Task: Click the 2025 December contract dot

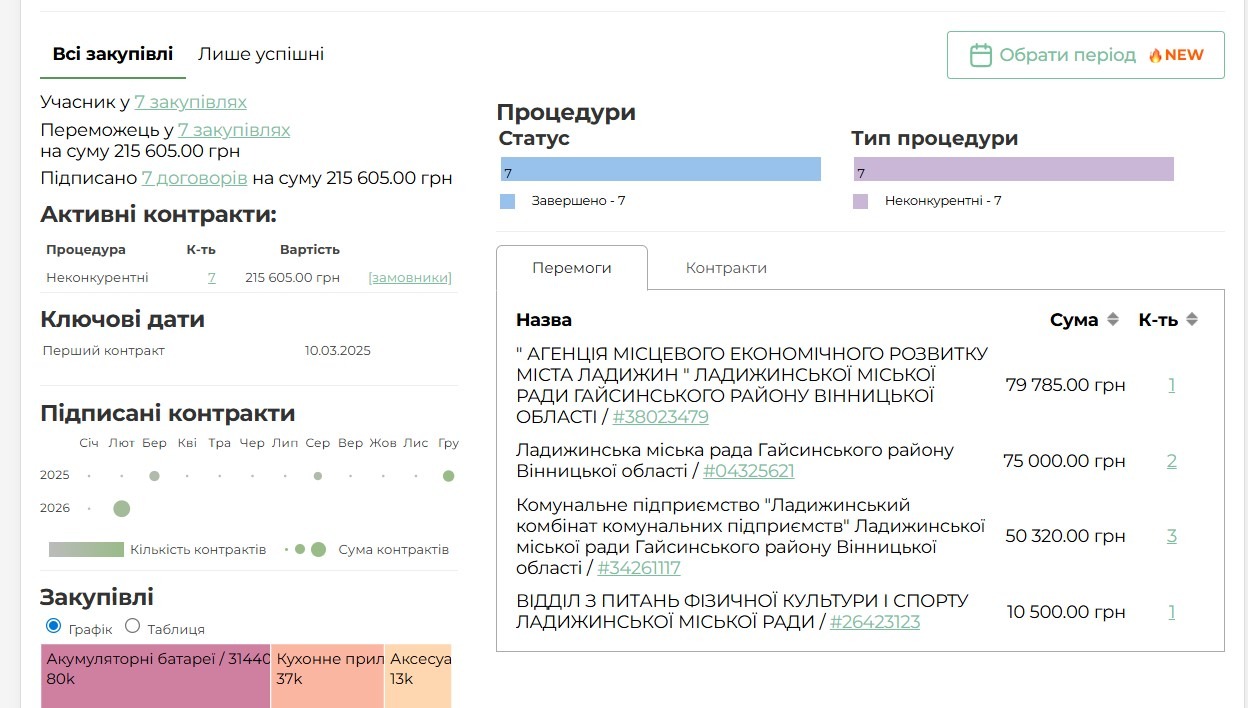Action: coord(448,476)
